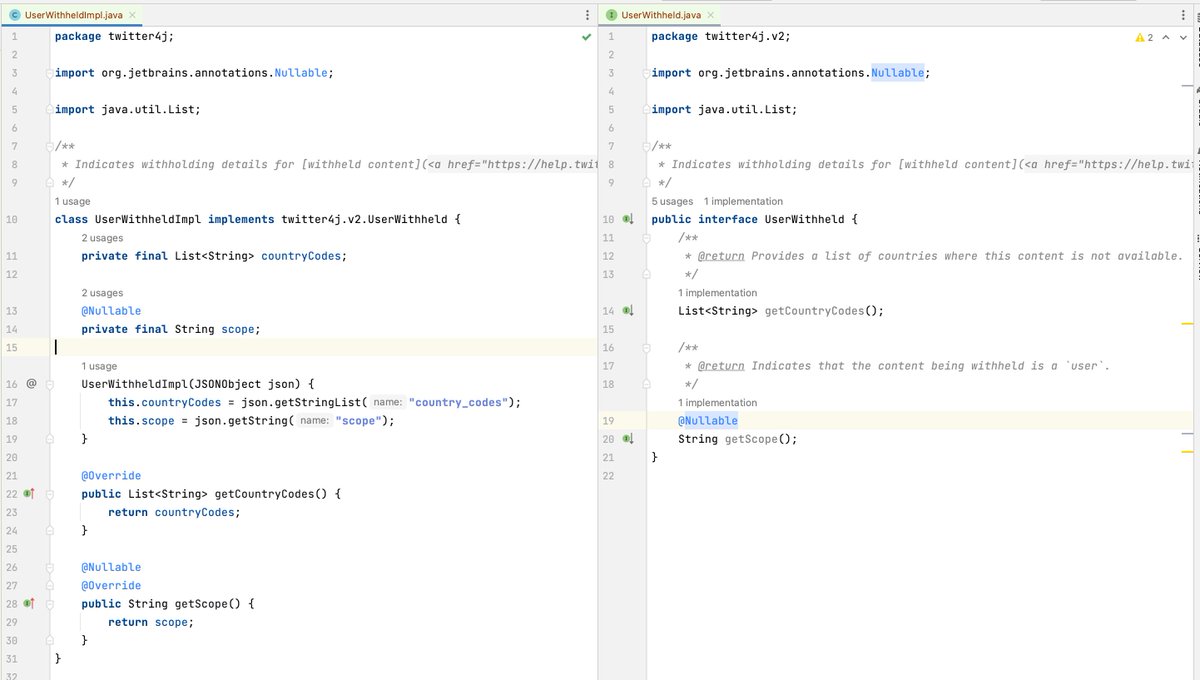Click the fold end marker at constructor's closing brace

(48, 439)
